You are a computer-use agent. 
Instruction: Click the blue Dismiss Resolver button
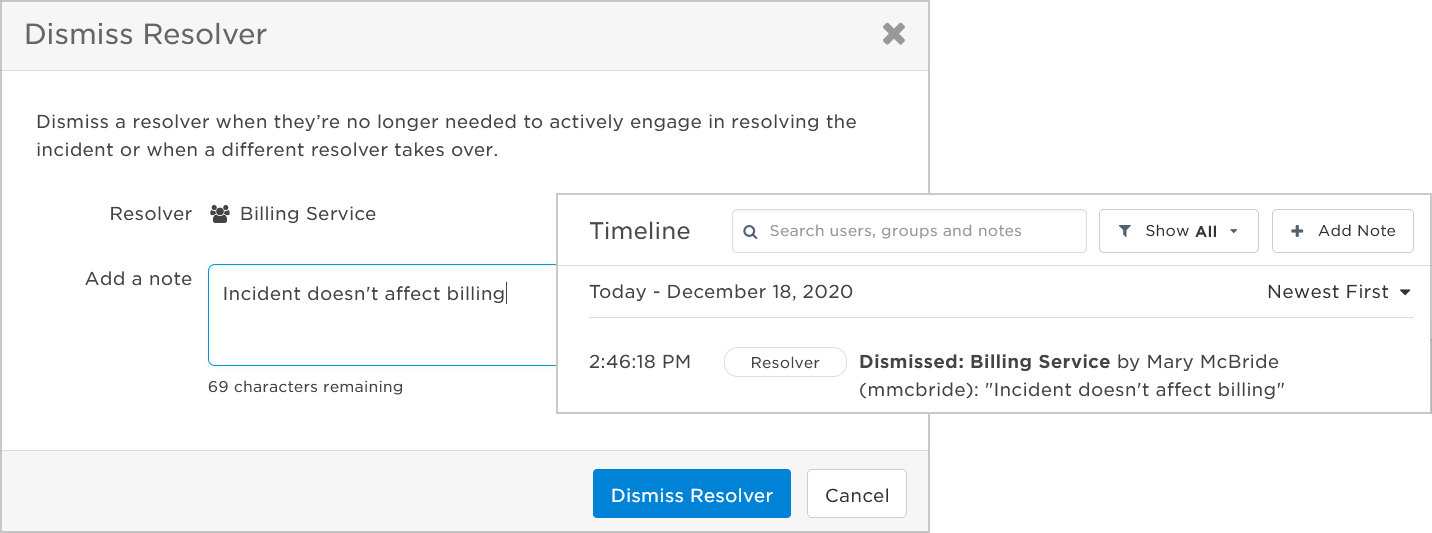pos(692,494)
